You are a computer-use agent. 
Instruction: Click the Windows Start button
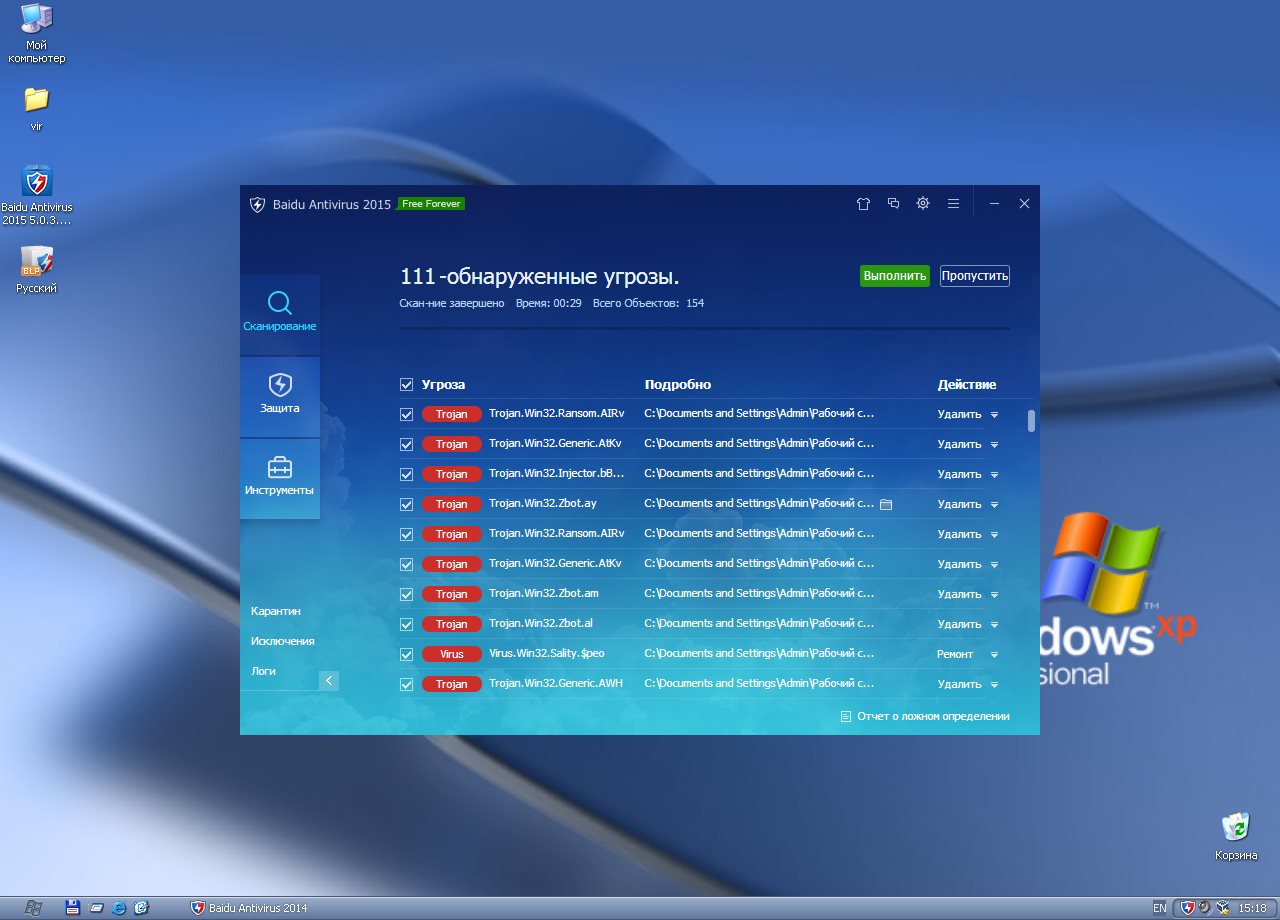[x=33, y=908]
